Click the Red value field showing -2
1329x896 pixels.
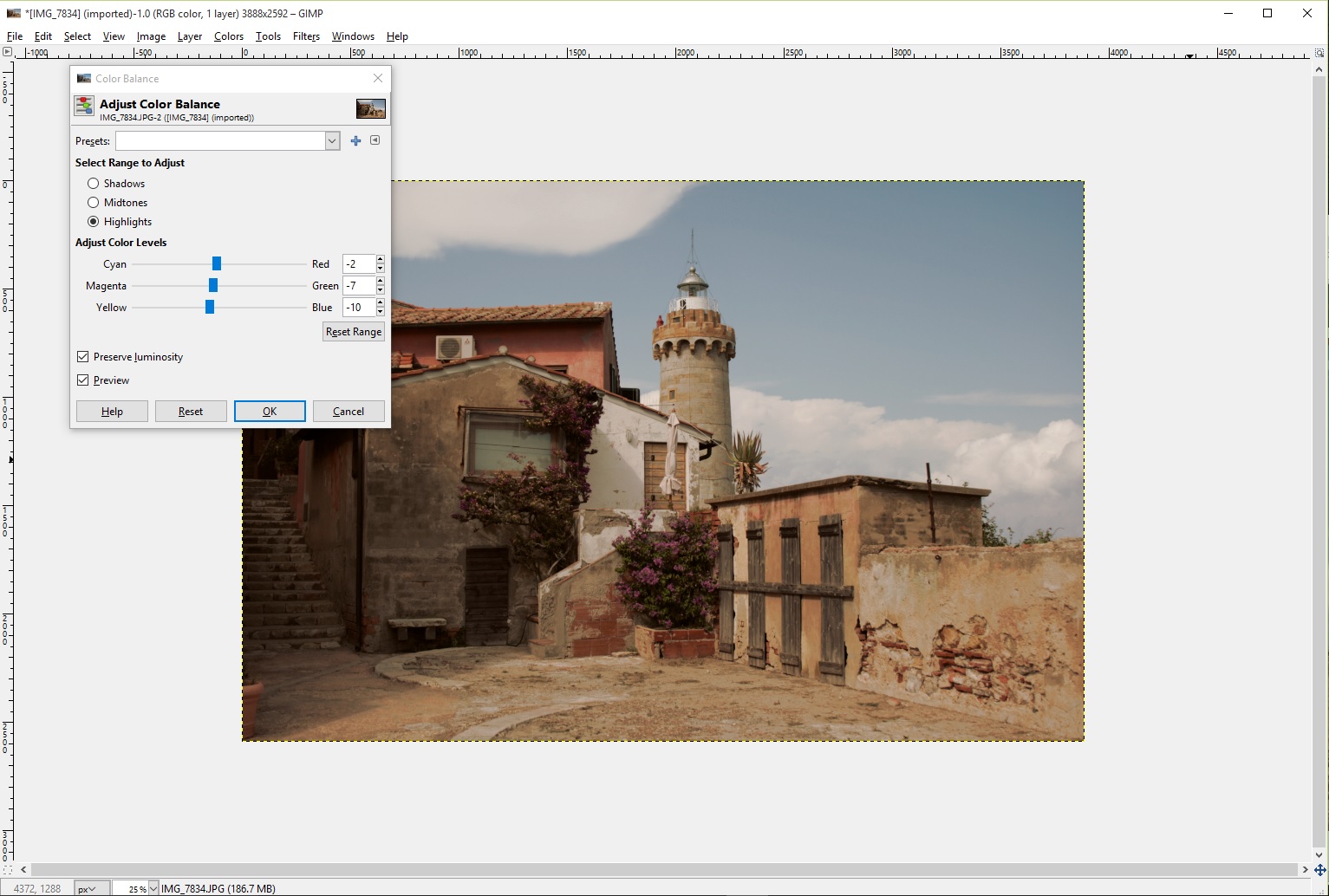pyautogui.click(x=359, y=264)
